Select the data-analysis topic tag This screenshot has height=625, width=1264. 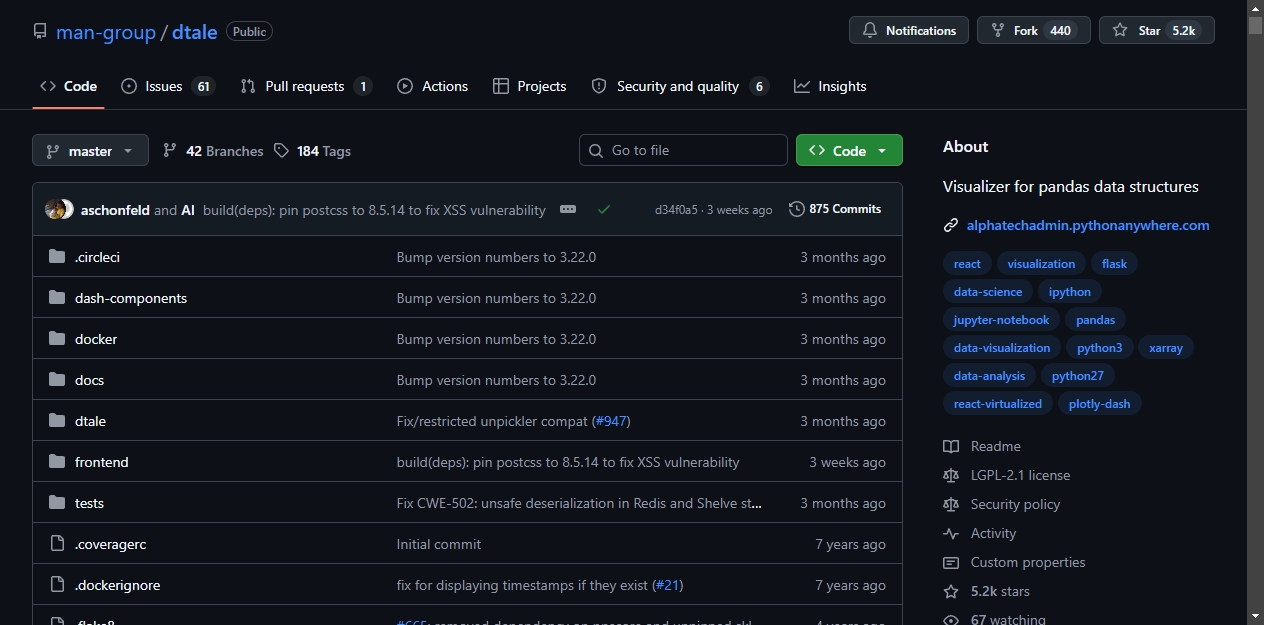tap(989, 376)
